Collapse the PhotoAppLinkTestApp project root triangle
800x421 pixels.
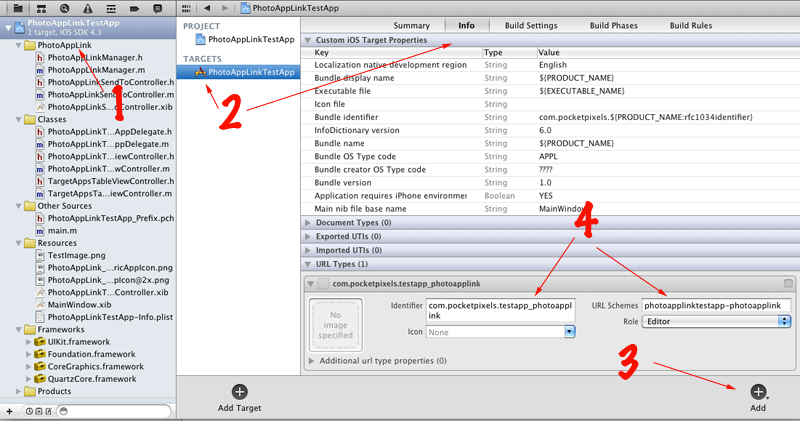8,28
